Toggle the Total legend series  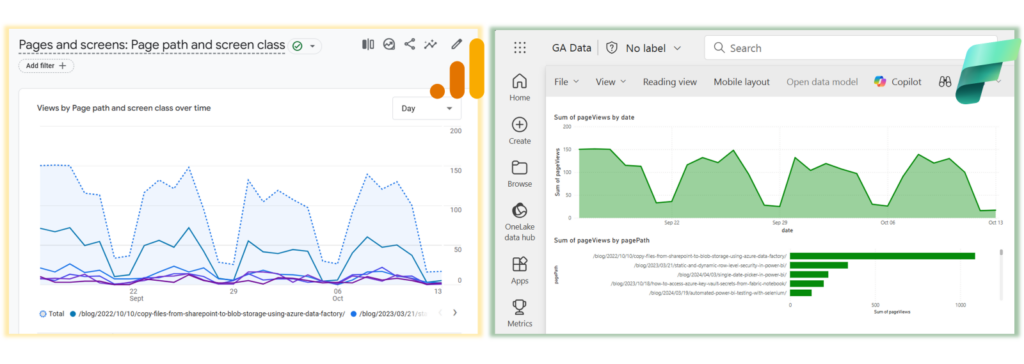(52, 314)
